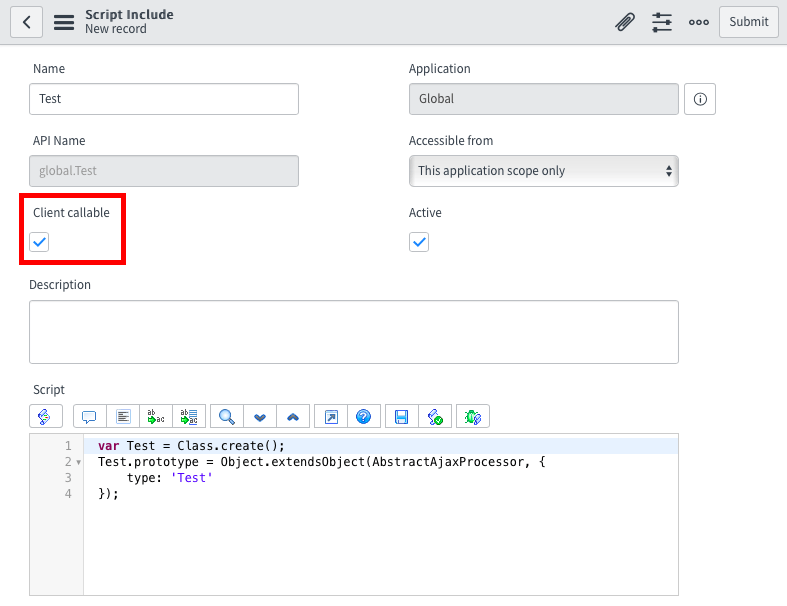
Task: Open the Replace All tool in script toolbar
Action: coord(189,416)
